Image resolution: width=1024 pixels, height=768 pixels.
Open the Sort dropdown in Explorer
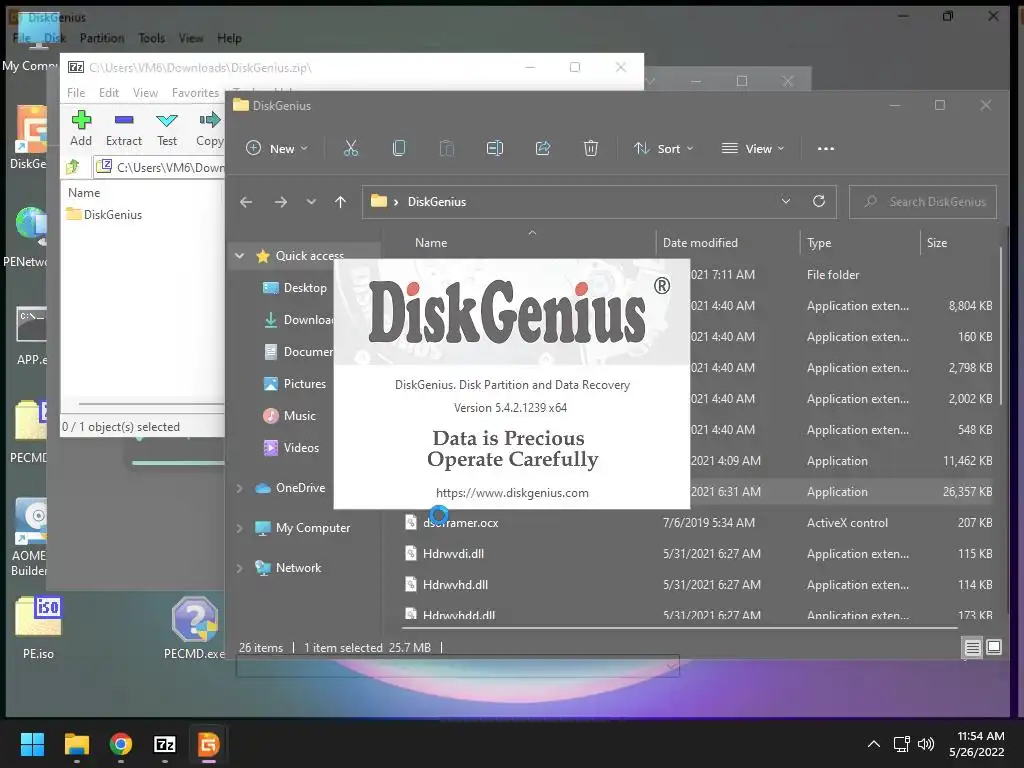(x=664, y=149)
